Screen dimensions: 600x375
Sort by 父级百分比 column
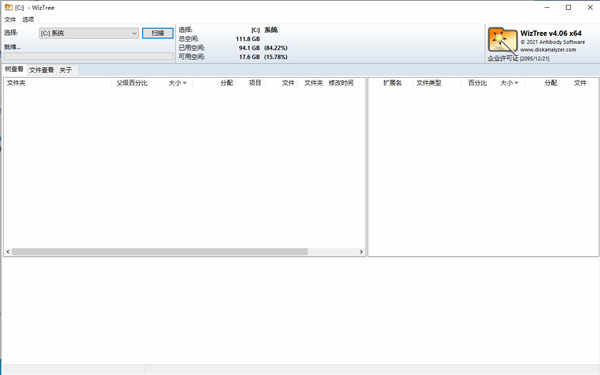(132, 83)
